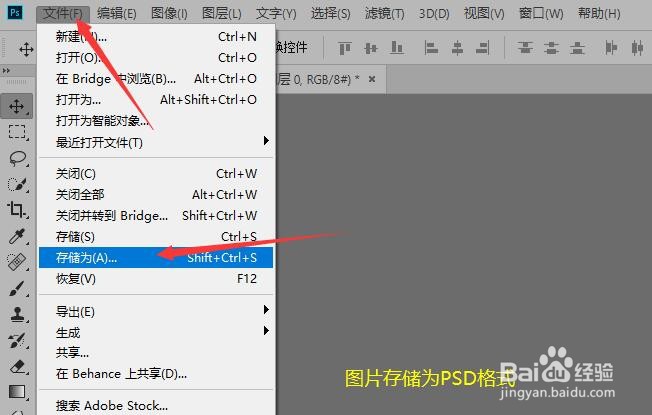652x415 pixels.
Task: Select the Eyedropper tool
Action: (x=17, y=236)
